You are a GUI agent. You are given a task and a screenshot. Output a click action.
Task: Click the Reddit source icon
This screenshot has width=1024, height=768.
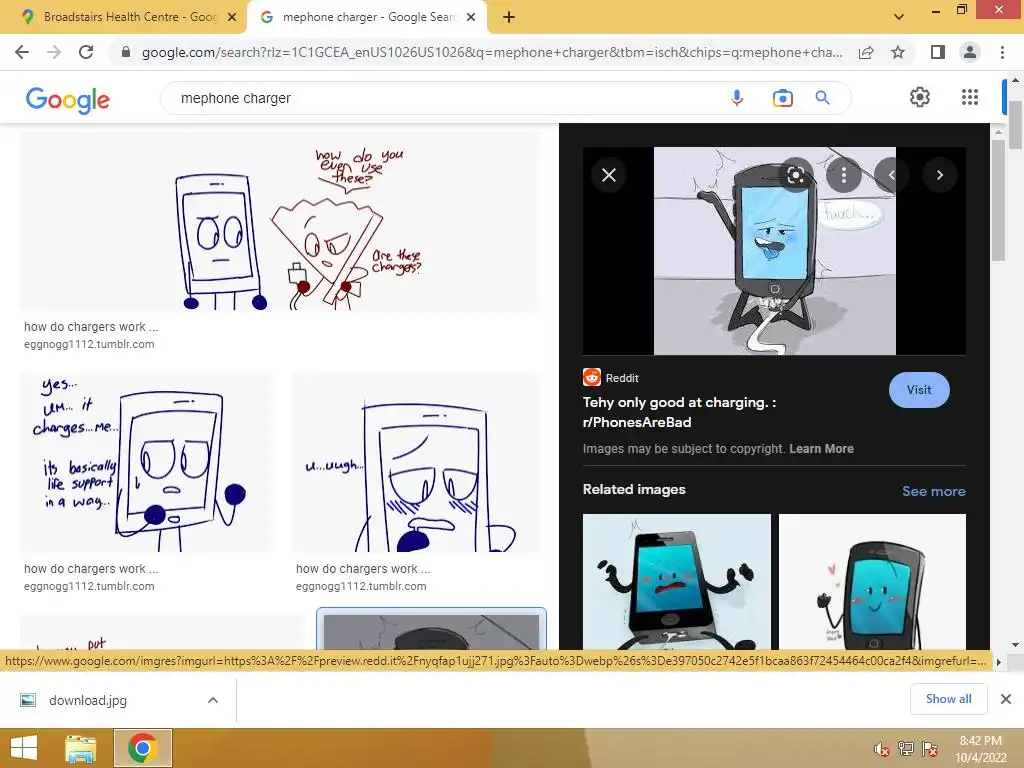592,377
